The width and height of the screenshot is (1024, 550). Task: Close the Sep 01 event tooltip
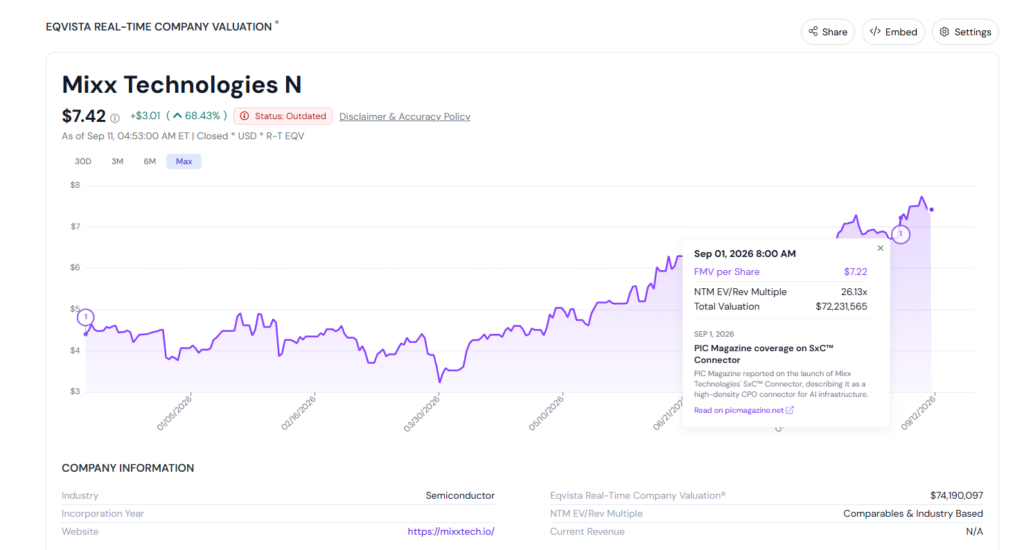coord(880,248)
